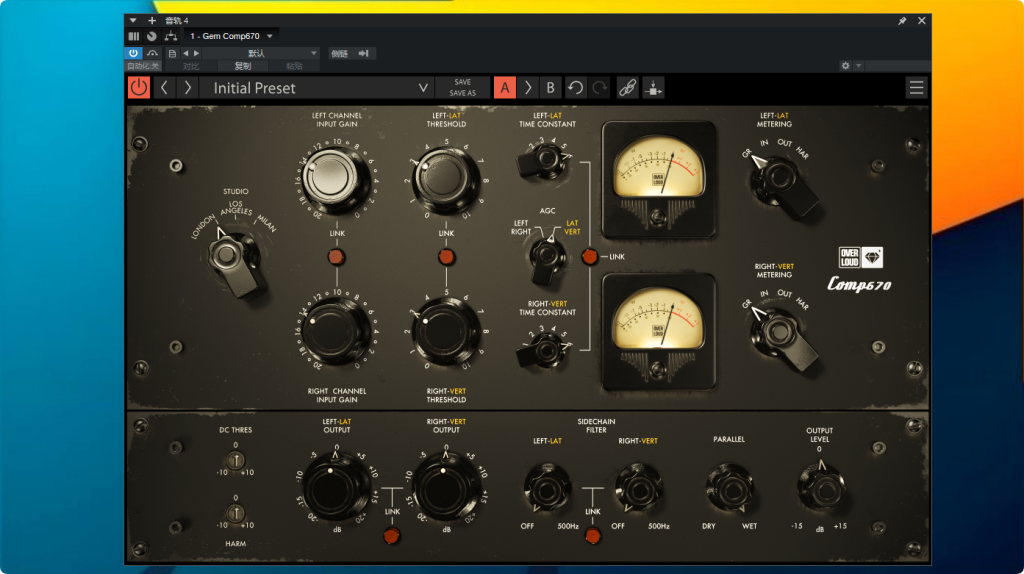Click the Right Channel Input Gain knob
The image size is (1024, 574).
(336, 332)
